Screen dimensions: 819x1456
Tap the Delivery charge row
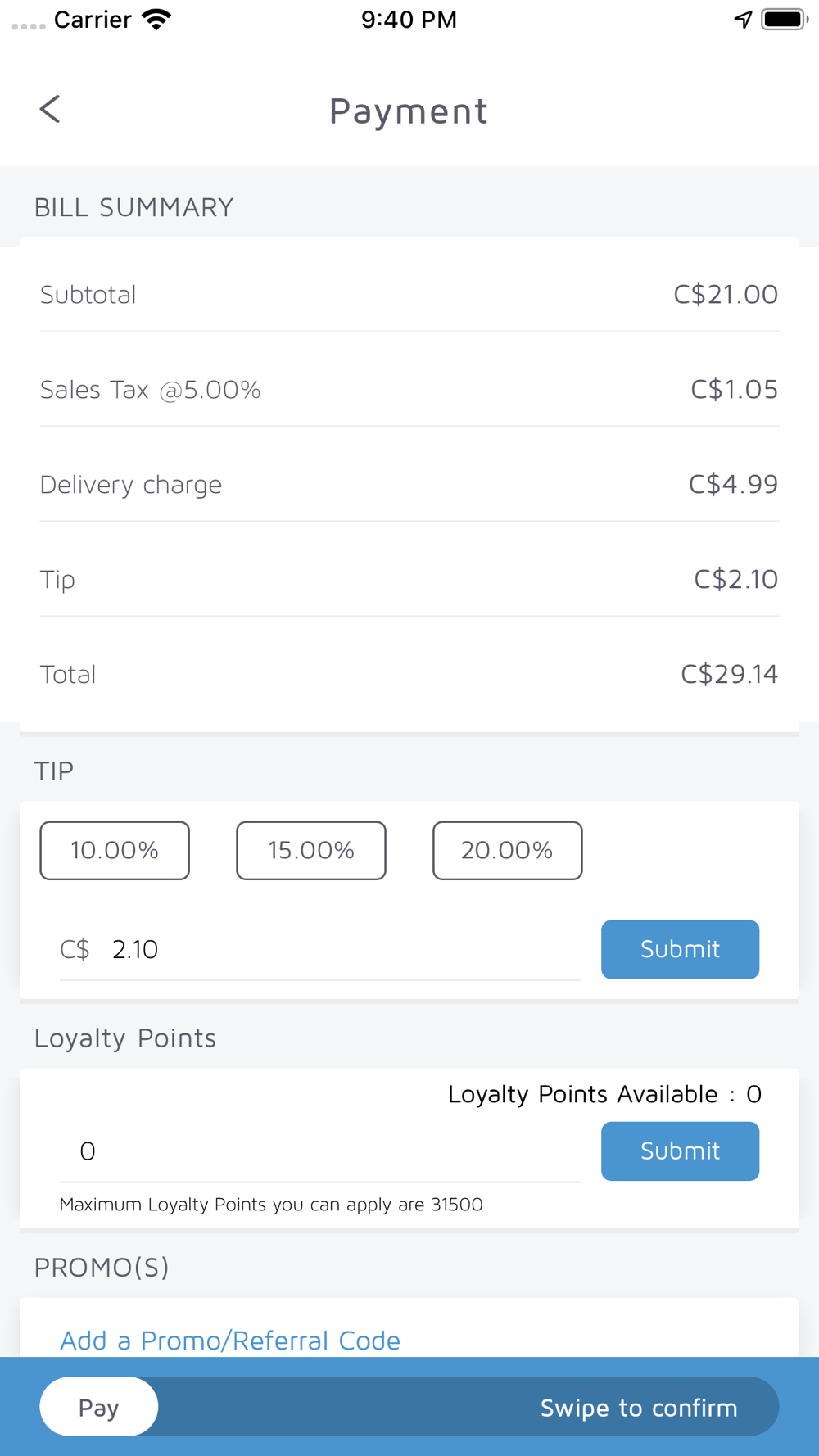(409, 484)
